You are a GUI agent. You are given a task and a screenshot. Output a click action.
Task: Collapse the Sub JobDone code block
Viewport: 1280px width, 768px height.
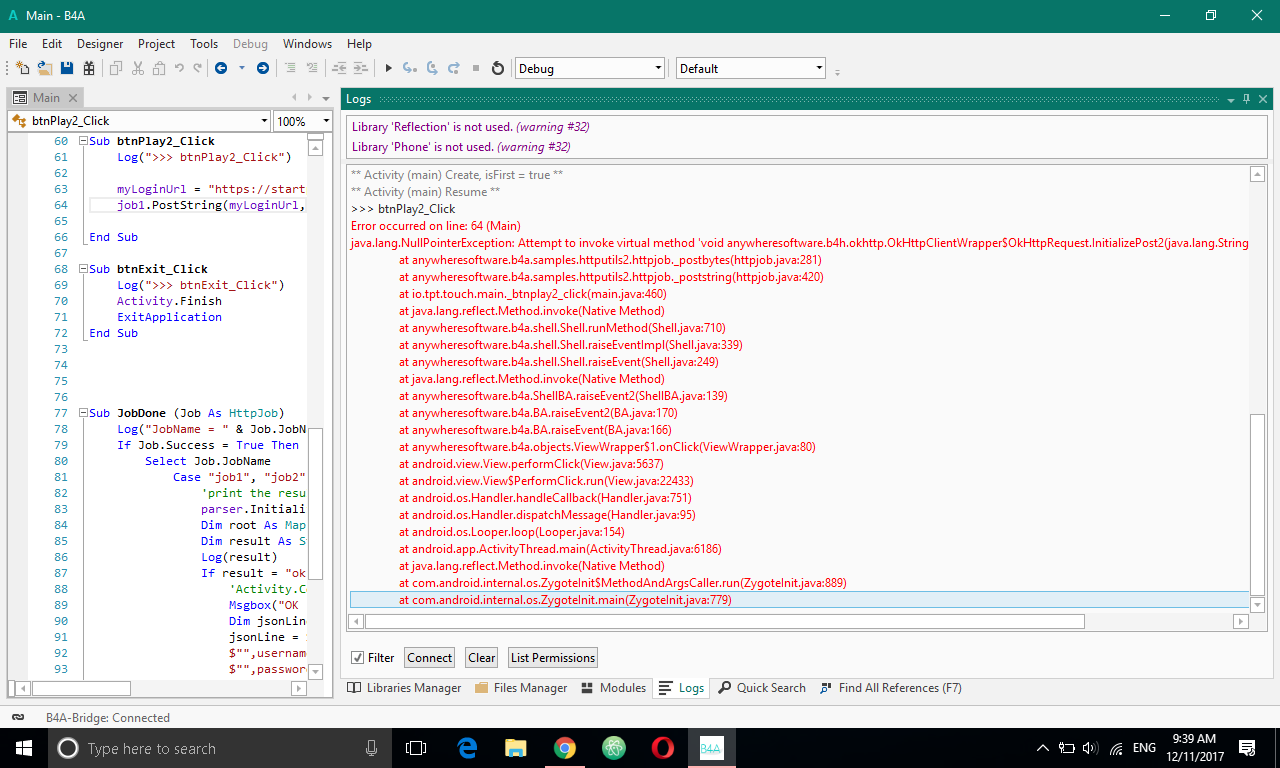tap(82, 413)
